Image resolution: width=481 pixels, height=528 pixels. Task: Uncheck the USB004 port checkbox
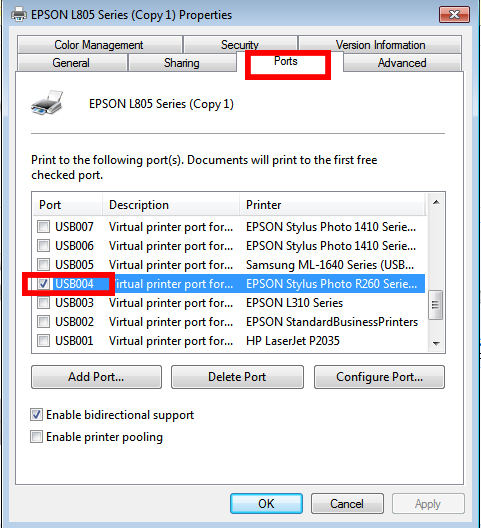click(43, 284)
